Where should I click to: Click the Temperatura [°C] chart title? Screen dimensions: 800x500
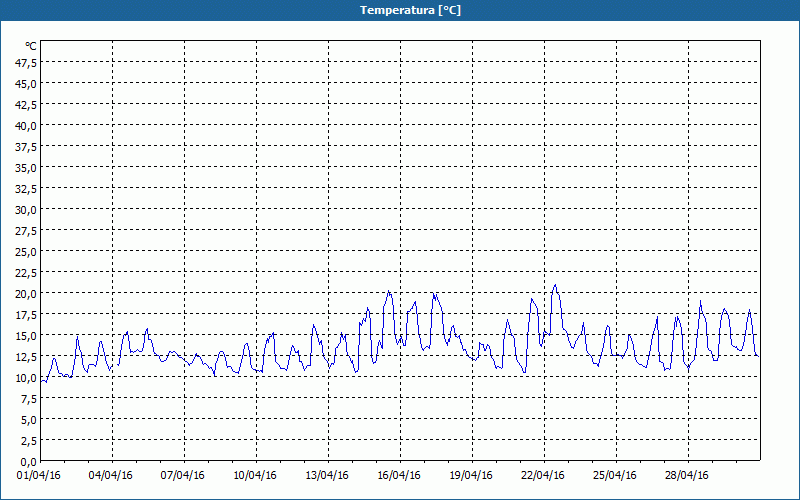[410, 10]
